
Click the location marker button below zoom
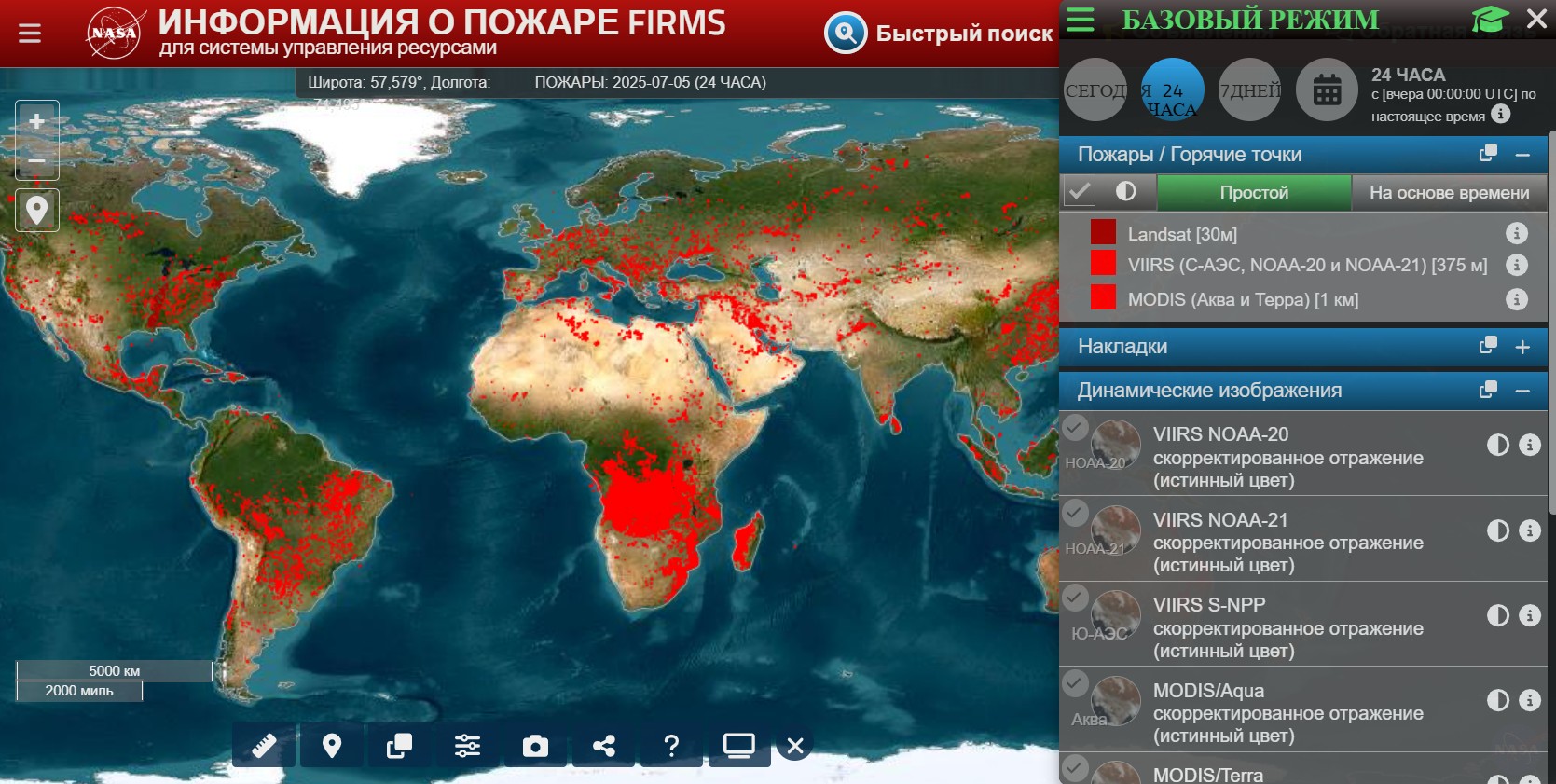37,210
